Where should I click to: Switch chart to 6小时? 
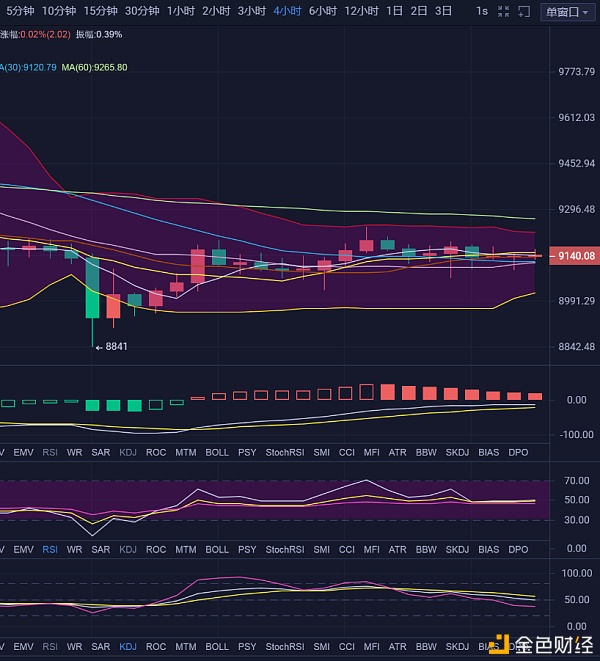click(x=323, y=11)
